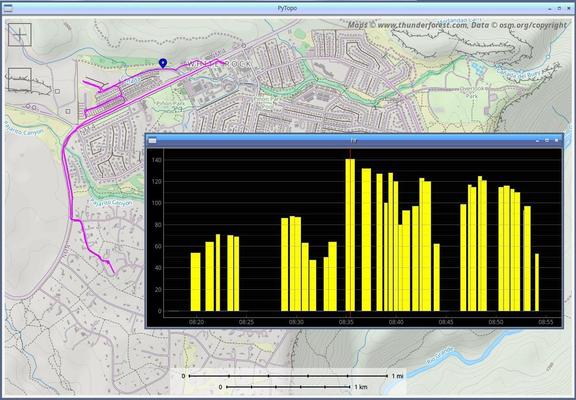Click the tallest bar with red marker line
The image size is (576, 400).
350,235
